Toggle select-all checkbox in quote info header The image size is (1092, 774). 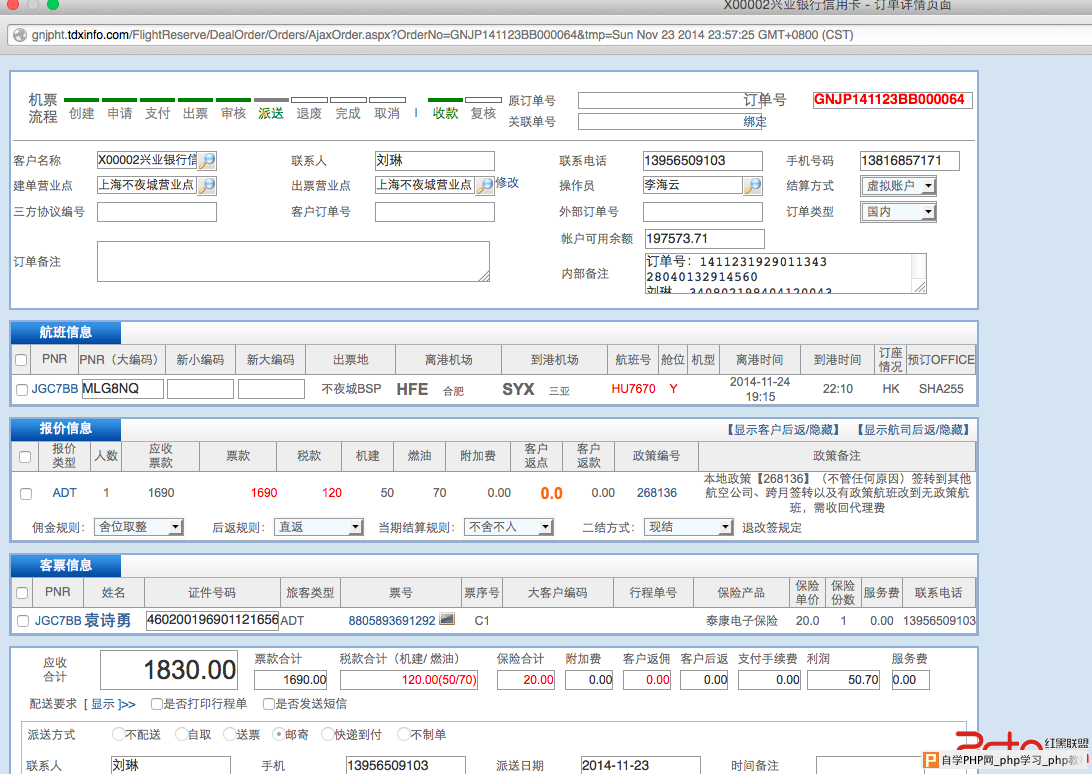[x=25, y=457]
